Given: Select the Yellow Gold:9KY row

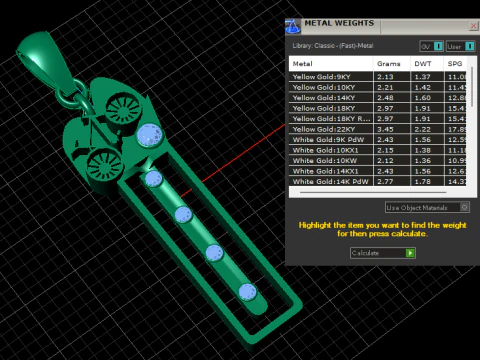Looking at the screenshot, I should pyautogui.click(x=377, y=77).
